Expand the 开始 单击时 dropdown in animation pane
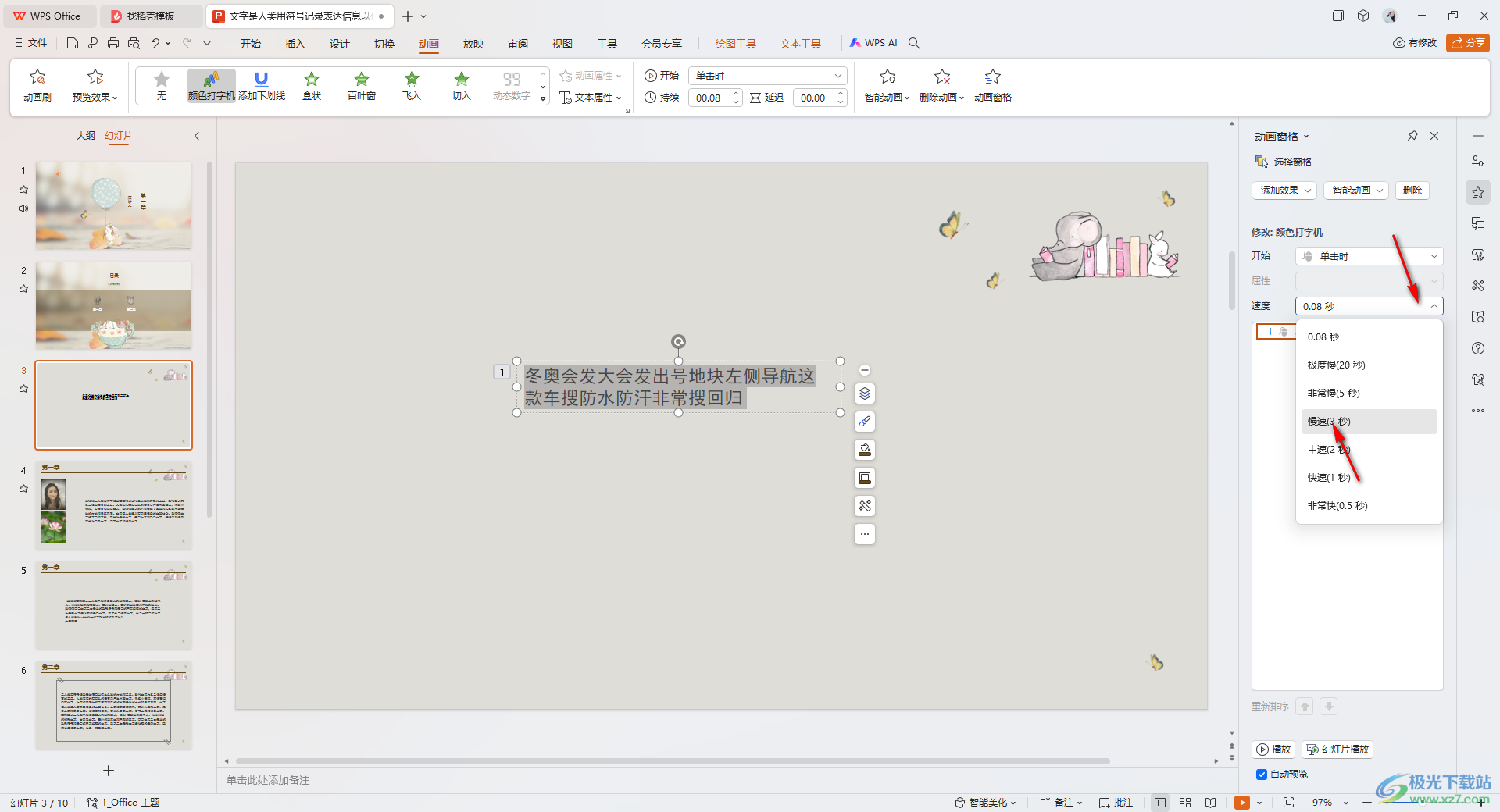The width and height of the screenshot is (1500, 812). pos(1369,256)
